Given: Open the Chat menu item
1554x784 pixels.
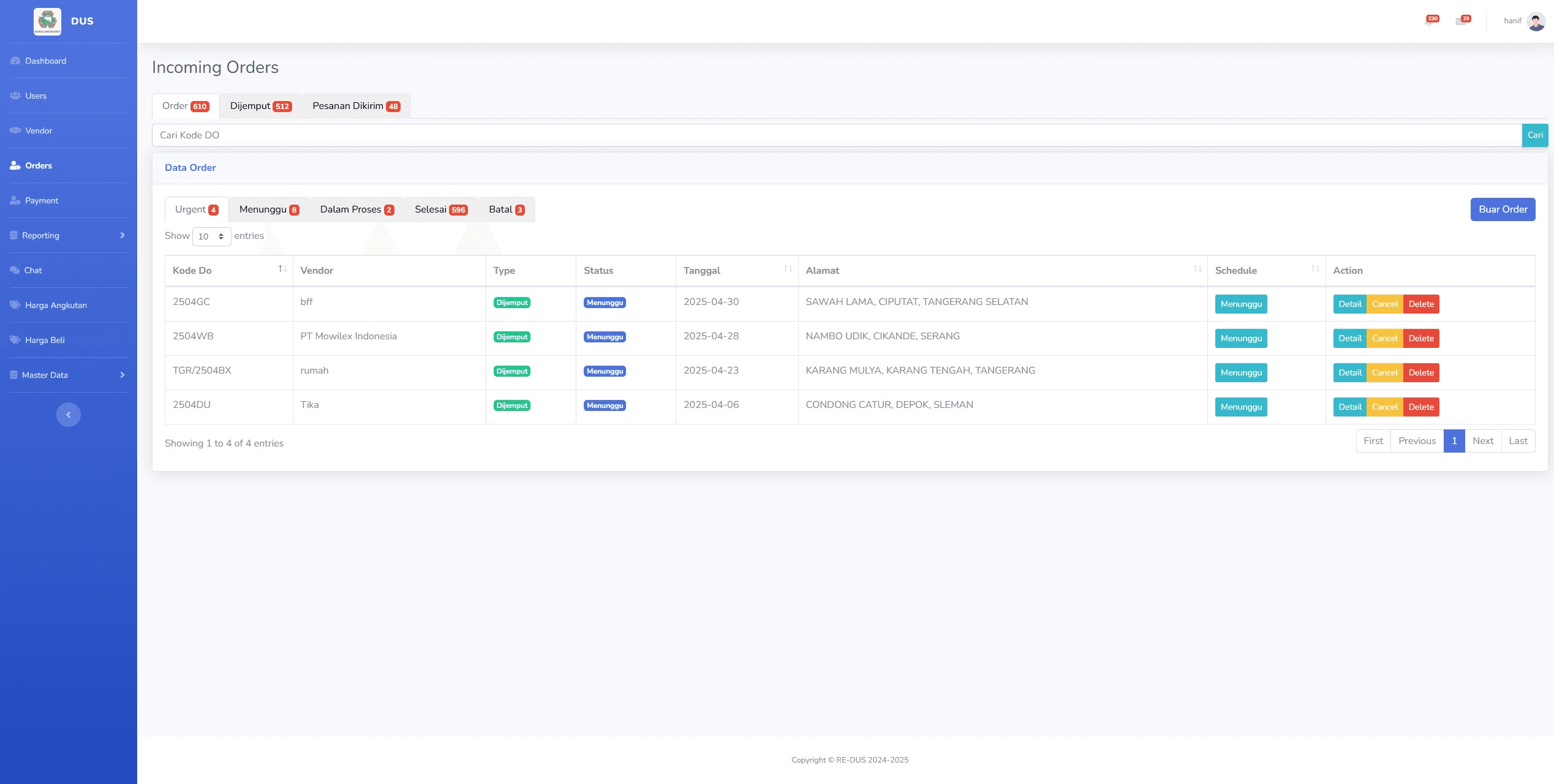Looking at the screenshot, I should pyautogui.click(x=69, y=270).
